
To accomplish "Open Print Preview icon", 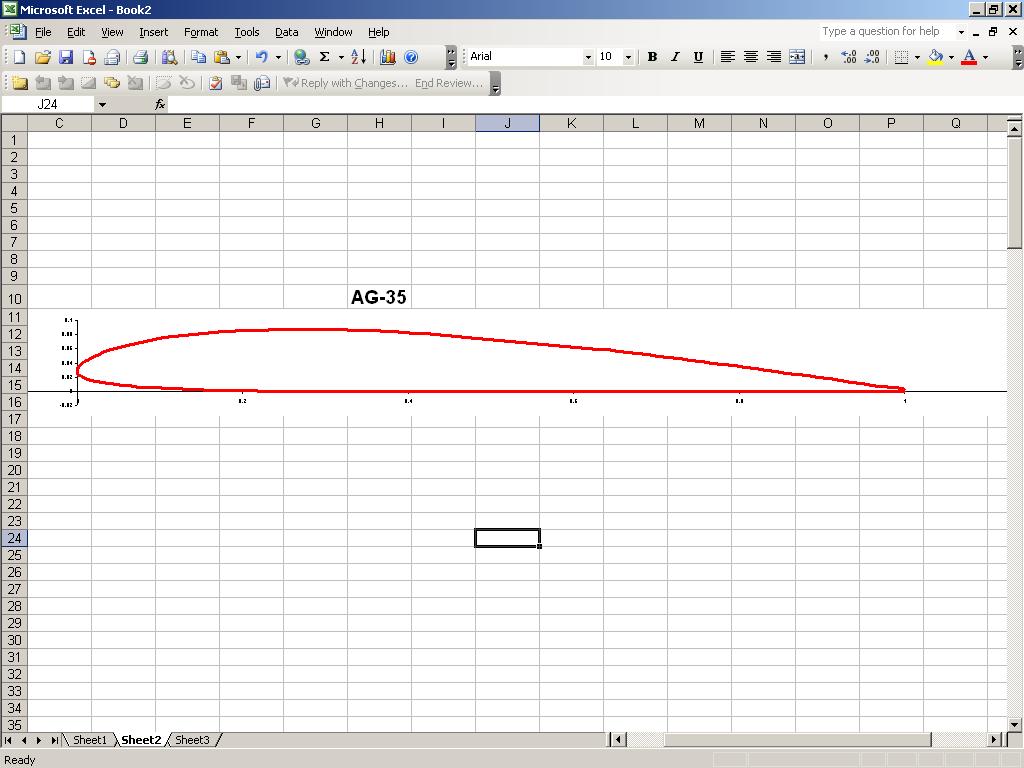I will click(x=169, y=57).
